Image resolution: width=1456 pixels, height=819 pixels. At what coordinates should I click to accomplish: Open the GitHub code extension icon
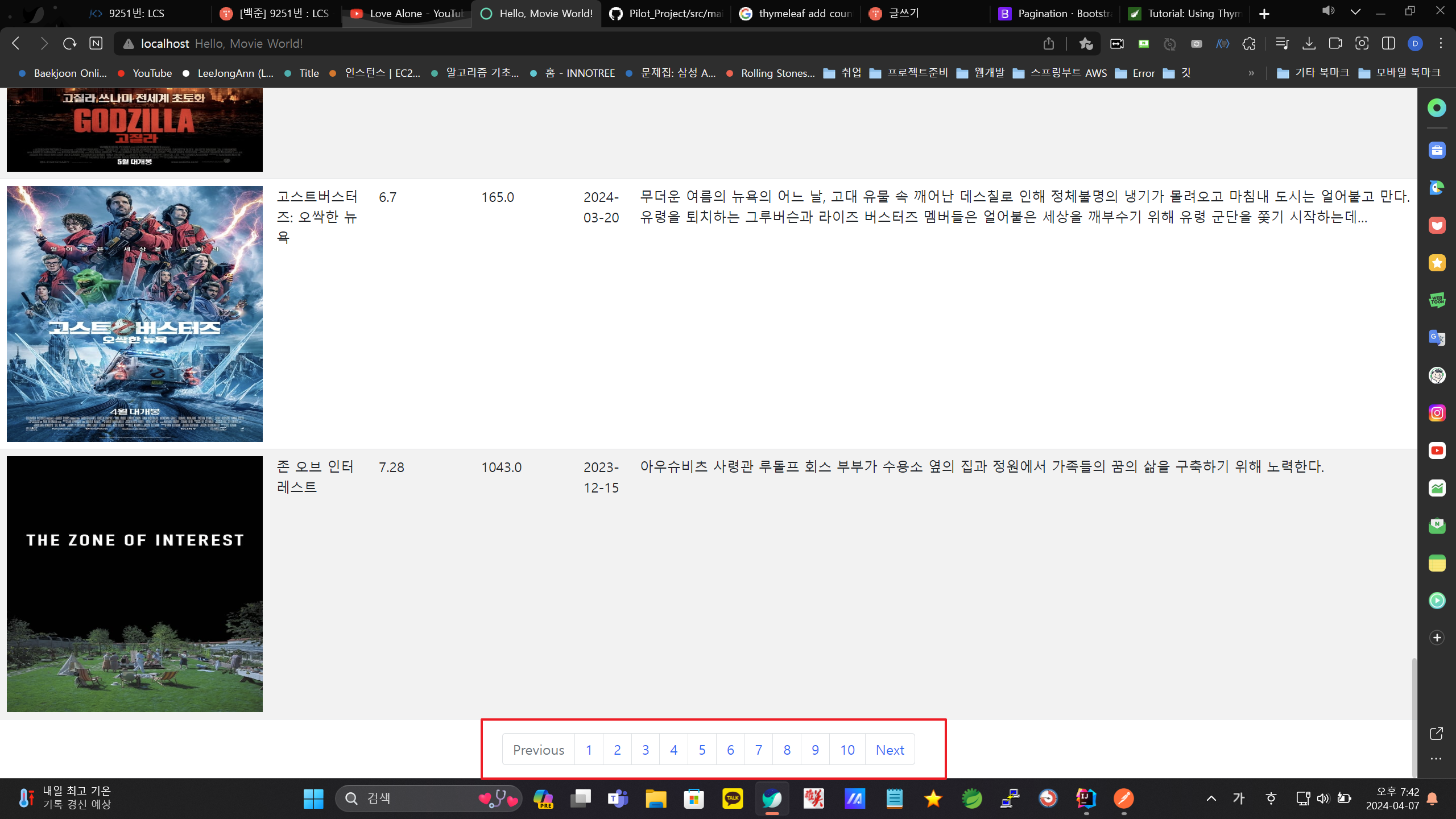(x=1222, y=43)
